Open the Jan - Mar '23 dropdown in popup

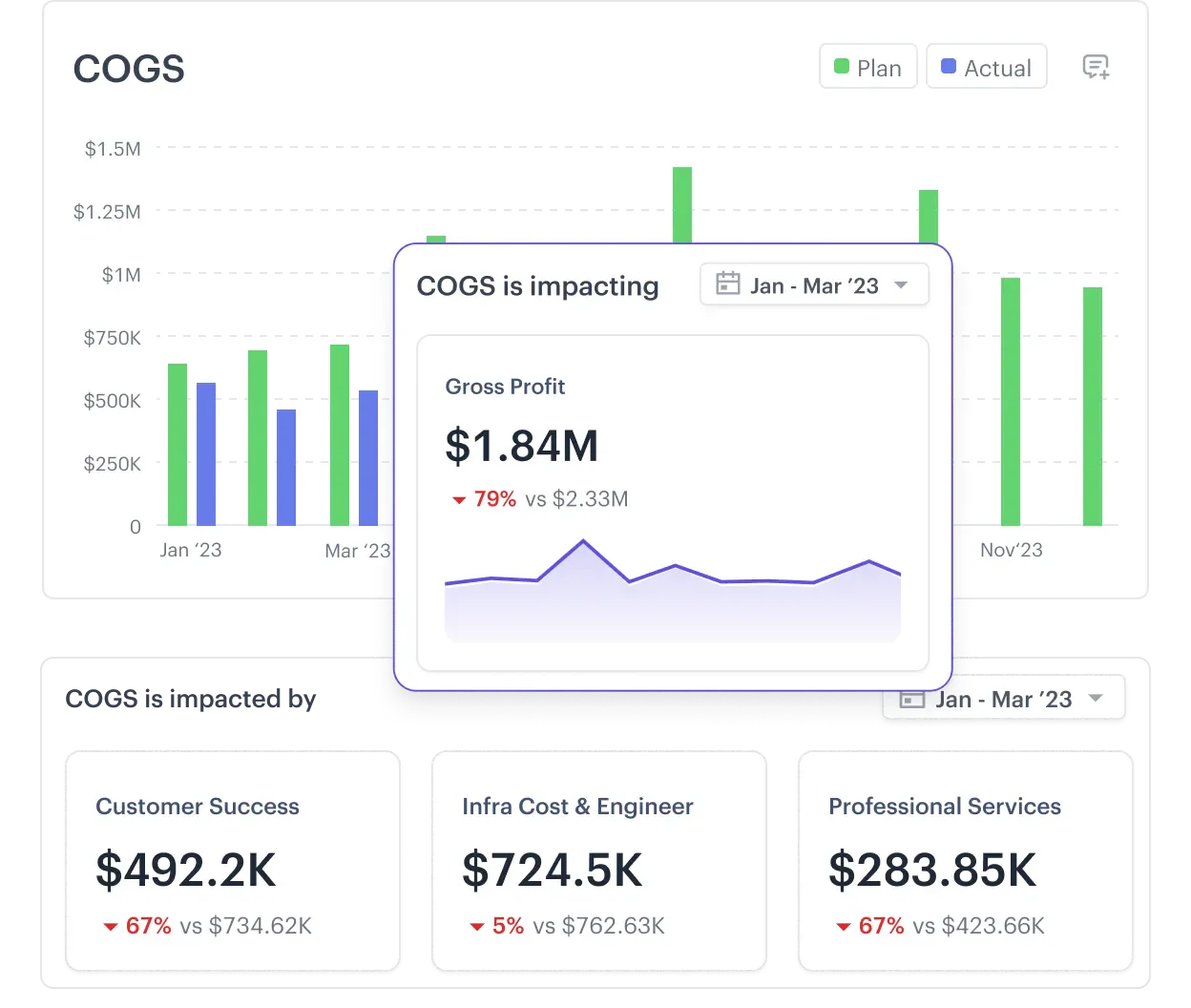[x=814, y=284]
